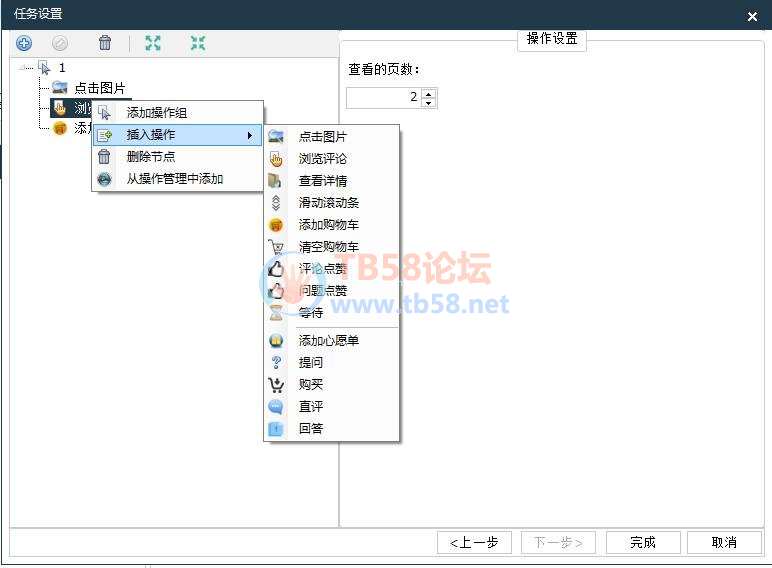Click the 购买 cart icon
Viewport: 772px width, 568px height.
point(276,384)
